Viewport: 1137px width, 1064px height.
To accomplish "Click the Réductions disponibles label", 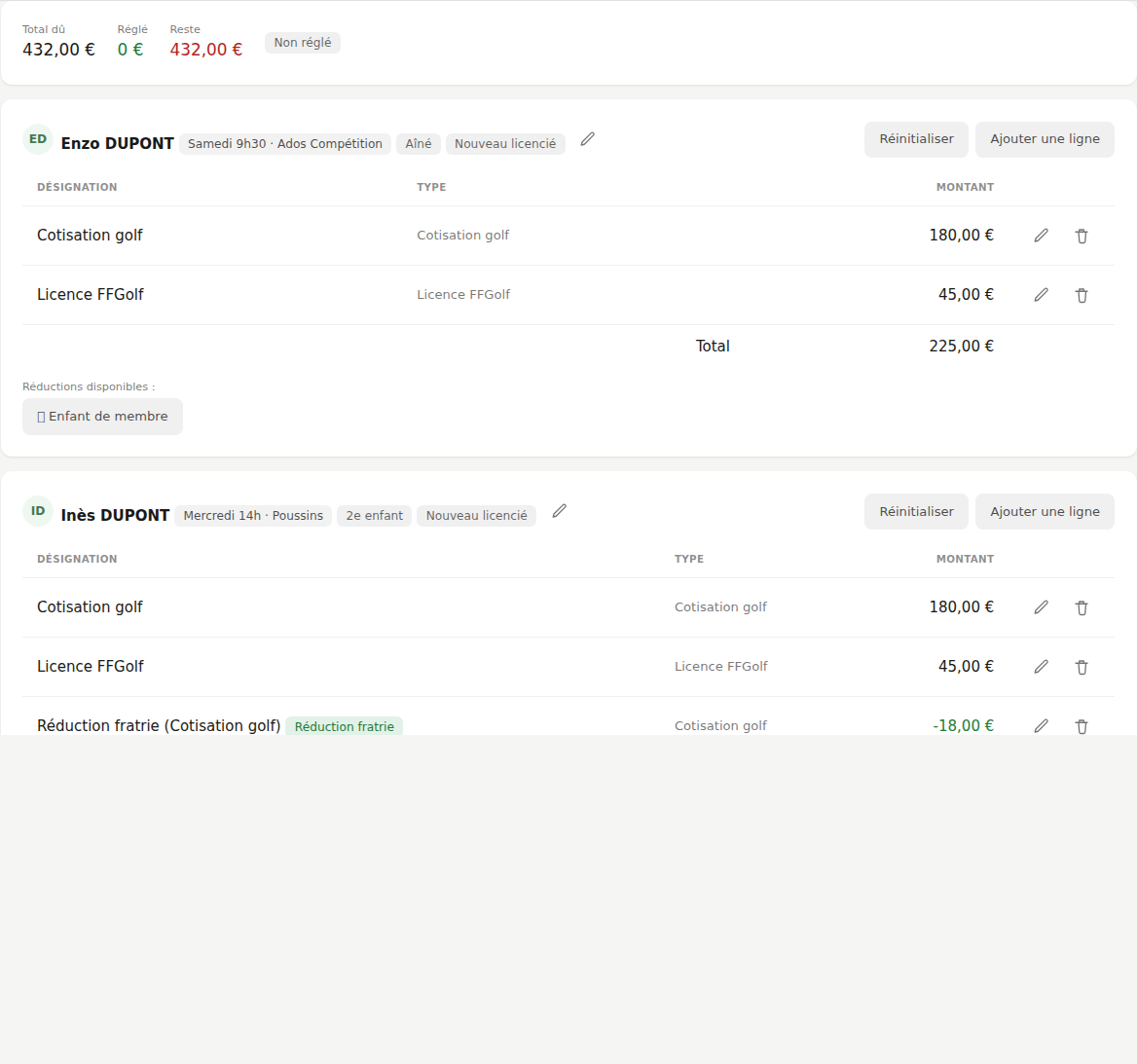I will 89,386.
